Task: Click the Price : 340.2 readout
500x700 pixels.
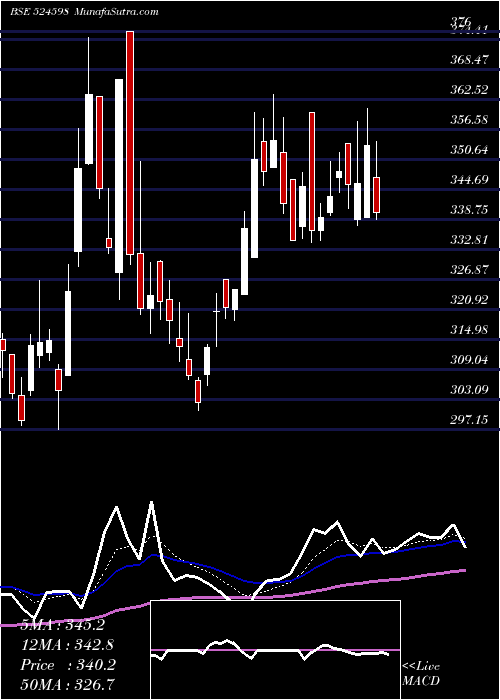Action: [x=68, y=665]
